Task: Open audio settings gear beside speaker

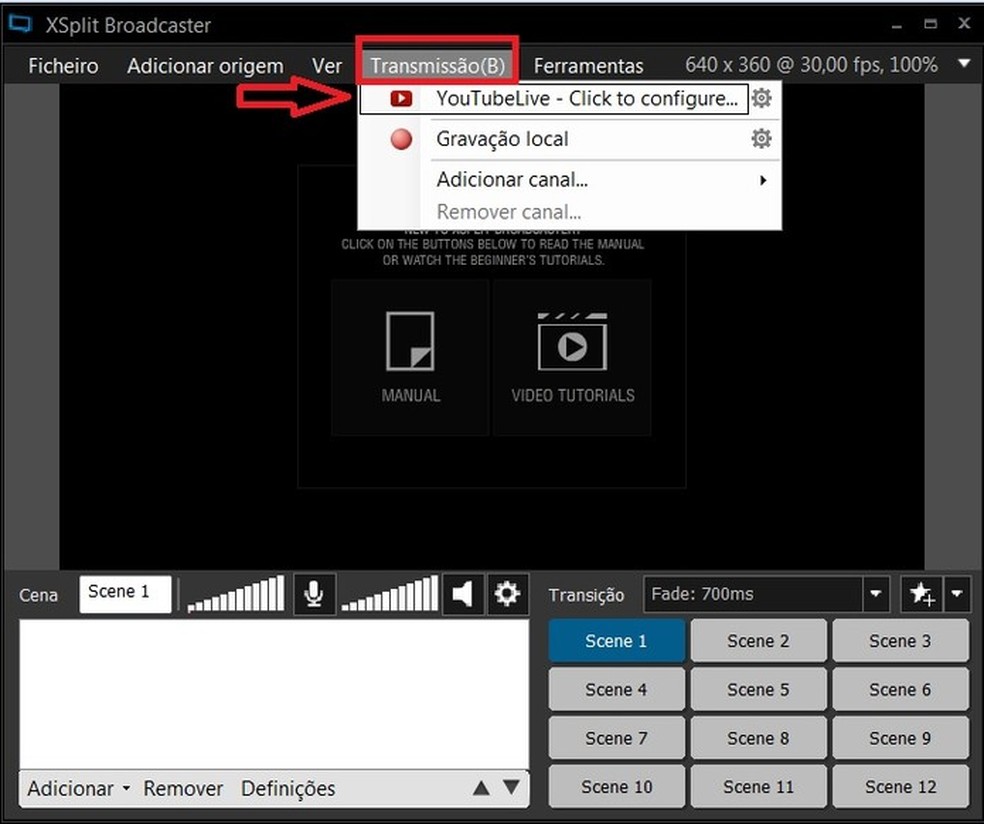Action: (x=508, y=594)
